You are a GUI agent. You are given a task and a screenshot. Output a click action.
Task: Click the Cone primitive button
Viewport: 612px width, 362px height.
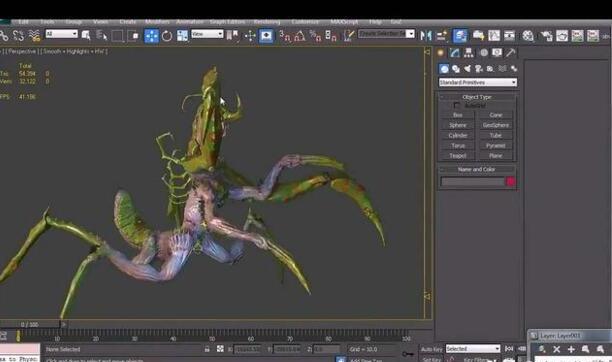pyautogui.click(x=496, y=115)
